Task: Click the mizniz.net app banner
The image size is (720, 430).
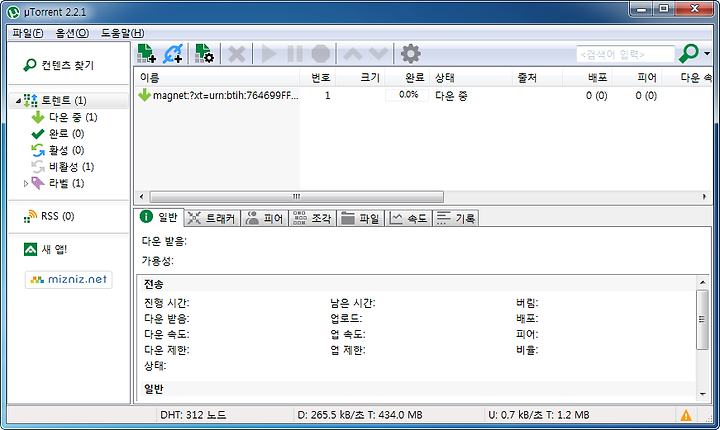Action: [x=68, y=279]
